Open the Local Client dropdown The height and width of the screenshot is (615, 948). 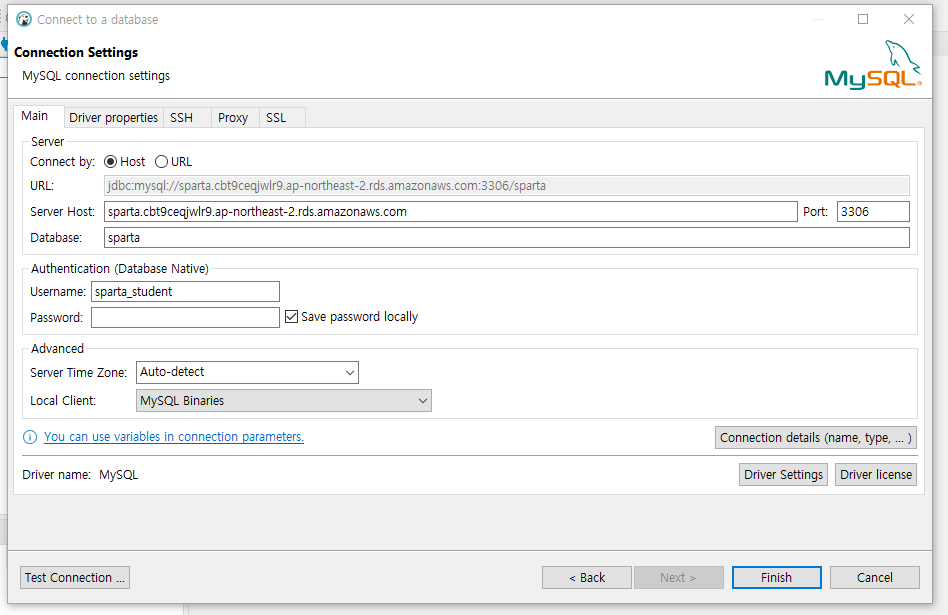284,400
